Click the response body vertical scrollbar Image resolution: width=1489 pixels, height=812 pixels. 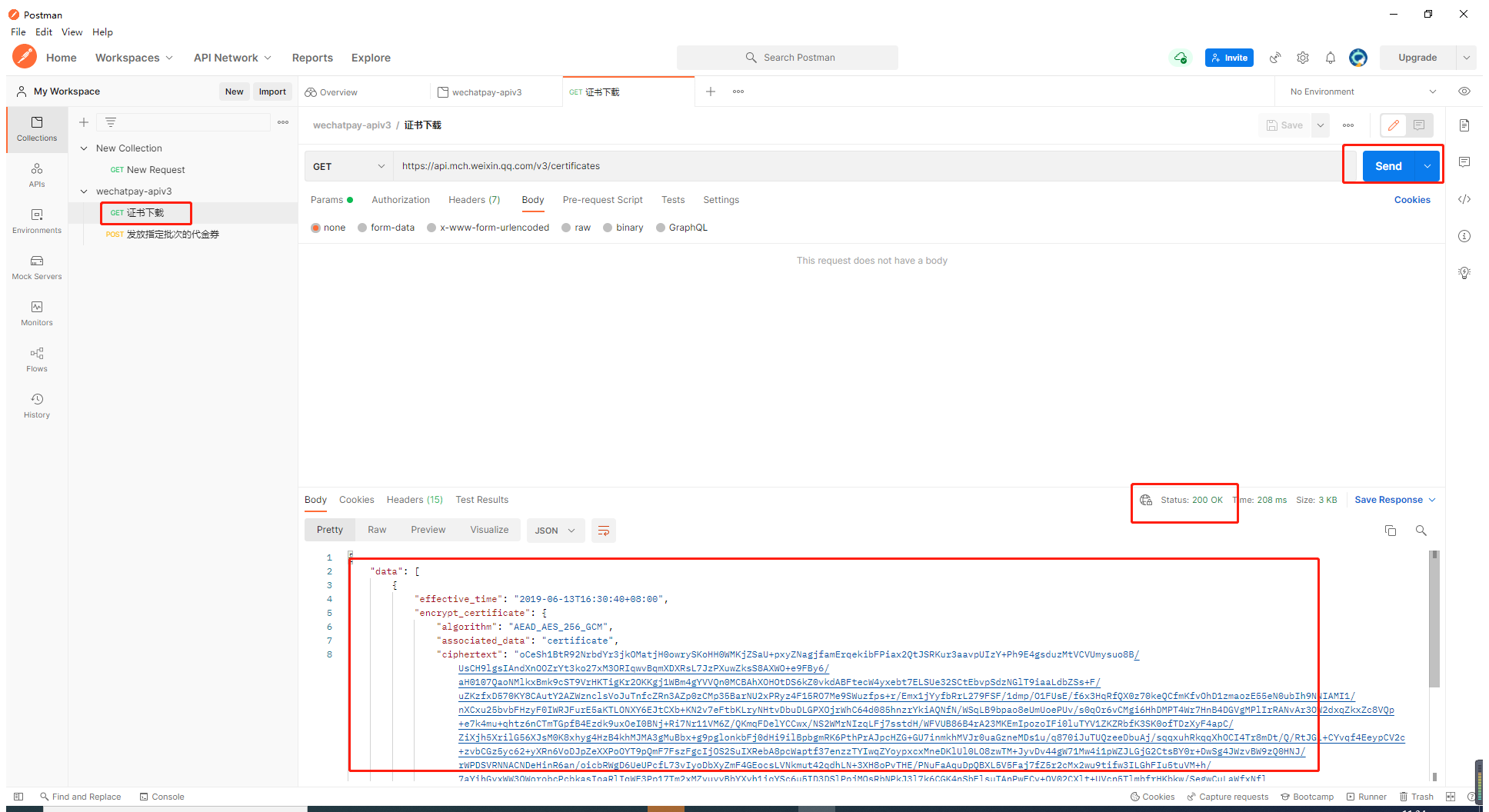[1434, 619]
